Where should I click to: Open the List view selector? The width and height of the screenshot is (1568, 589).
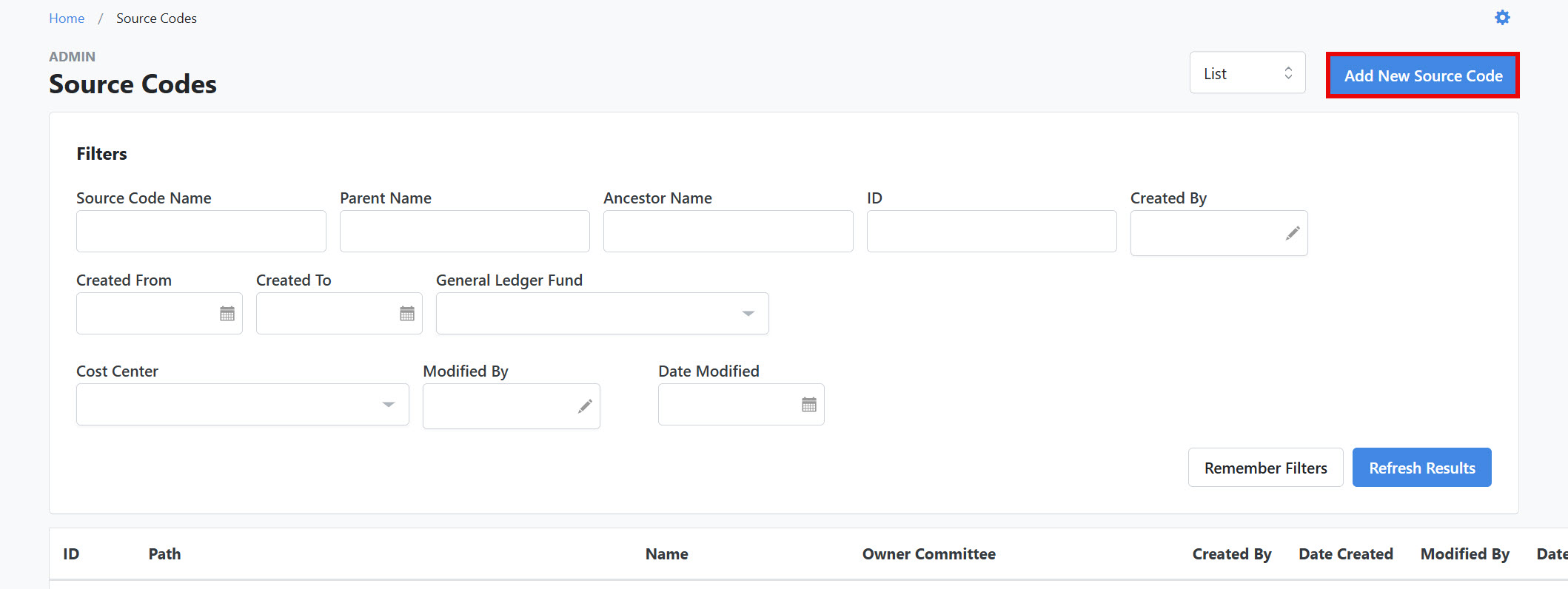point(1247,73)
